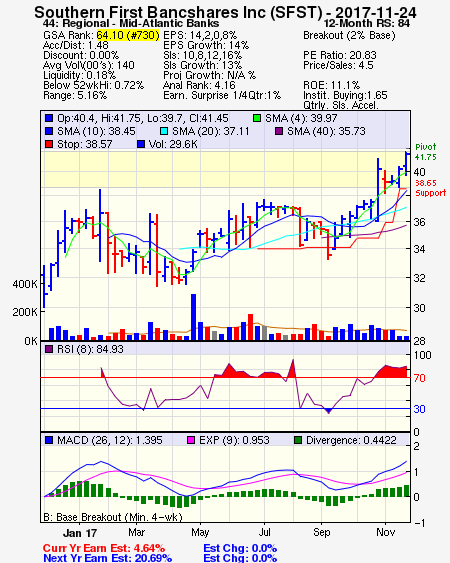Click the green Pivot 41.75 label
Screen dimensions: 450x563
(426, 152)
